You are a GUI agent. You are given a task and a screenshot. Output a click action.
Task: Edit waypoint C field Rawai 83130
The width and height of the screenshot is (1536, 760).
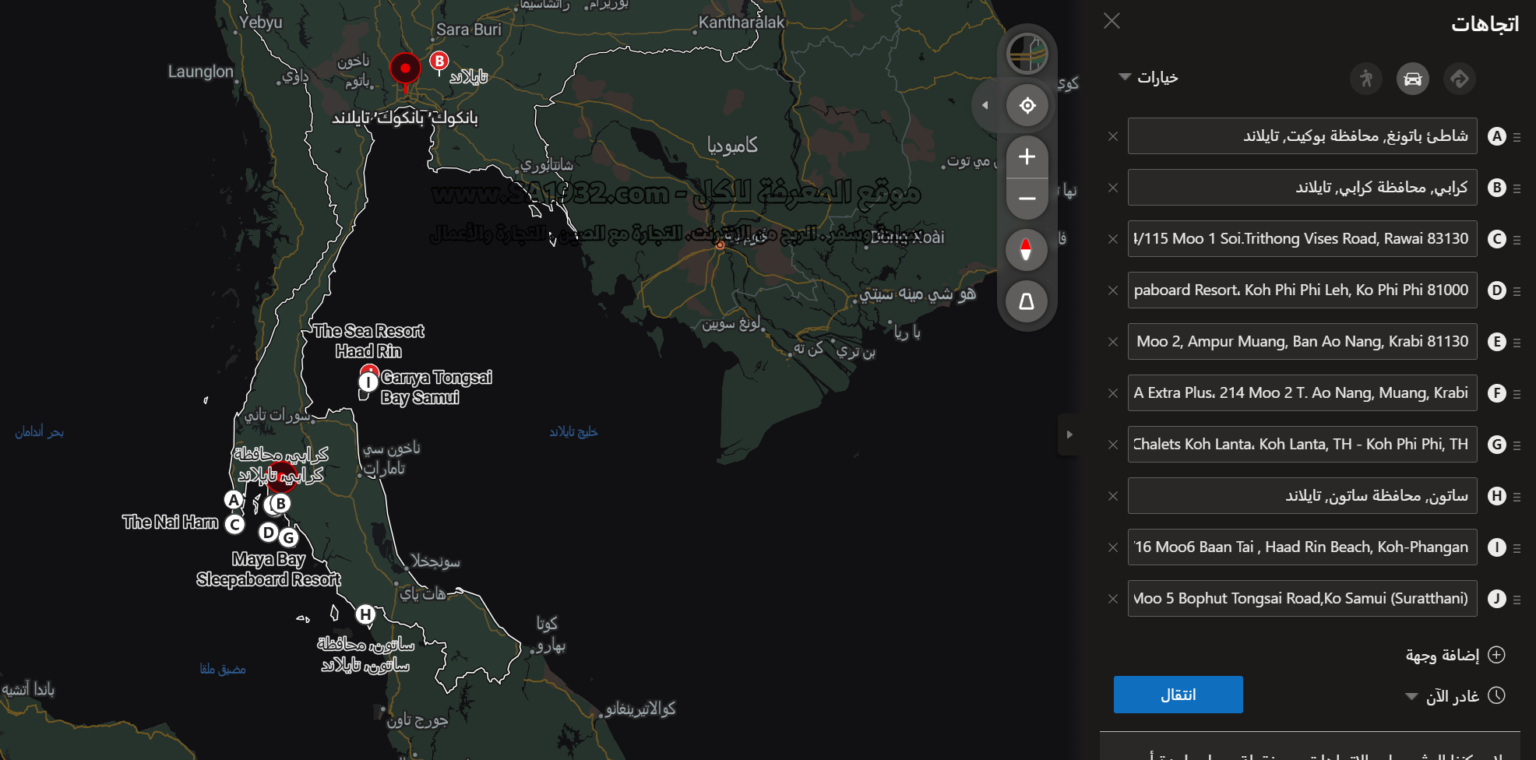tap(1302, 239)
